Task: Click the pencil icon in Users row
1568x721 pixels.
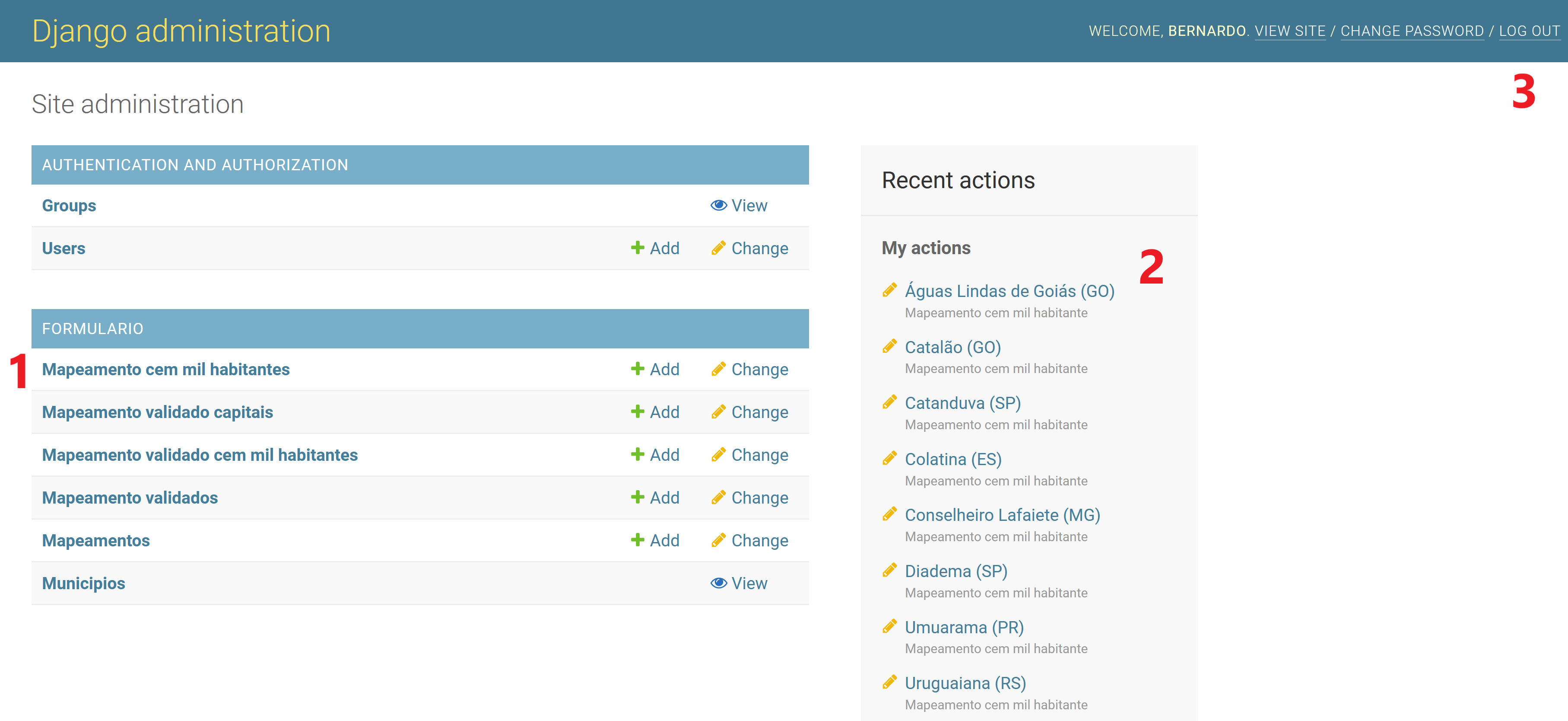Action: pyautogui.click(x=718, y=248)
